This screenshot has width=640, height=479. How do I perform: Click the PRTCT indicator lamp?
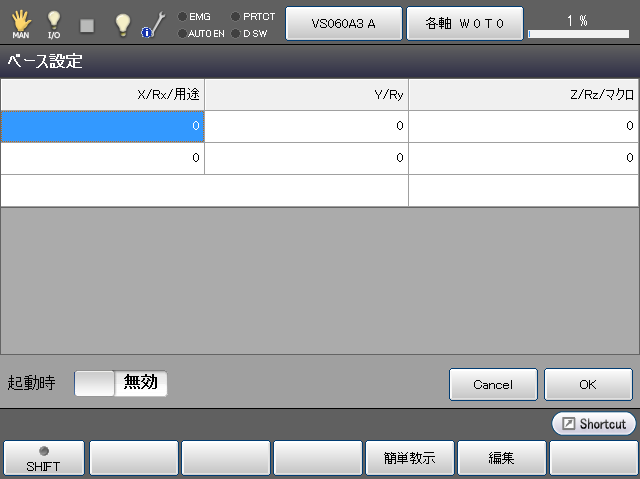[236, 16]
